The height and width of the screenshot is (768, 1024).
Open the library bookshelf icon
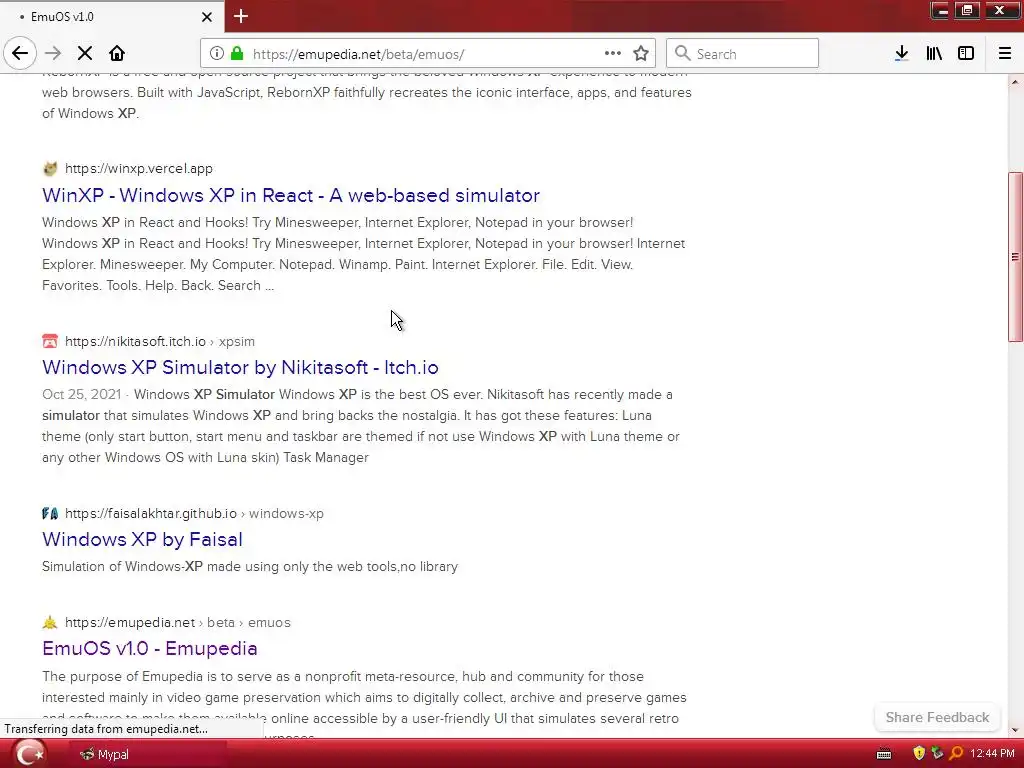(934, 54)
